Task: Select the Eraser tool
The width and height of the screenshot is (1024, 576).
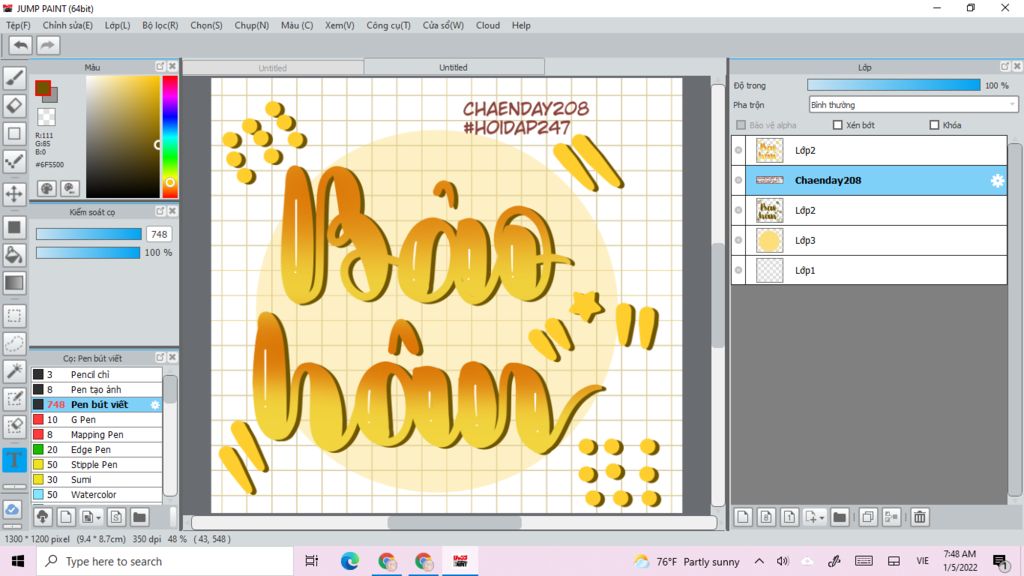Action: tap(14, 106)
